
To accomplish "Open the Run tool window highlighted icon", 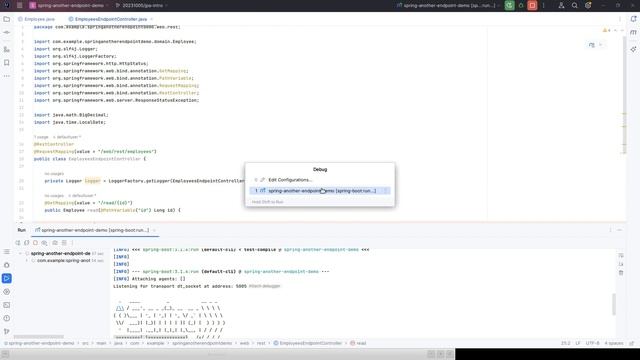I will 7,278.
